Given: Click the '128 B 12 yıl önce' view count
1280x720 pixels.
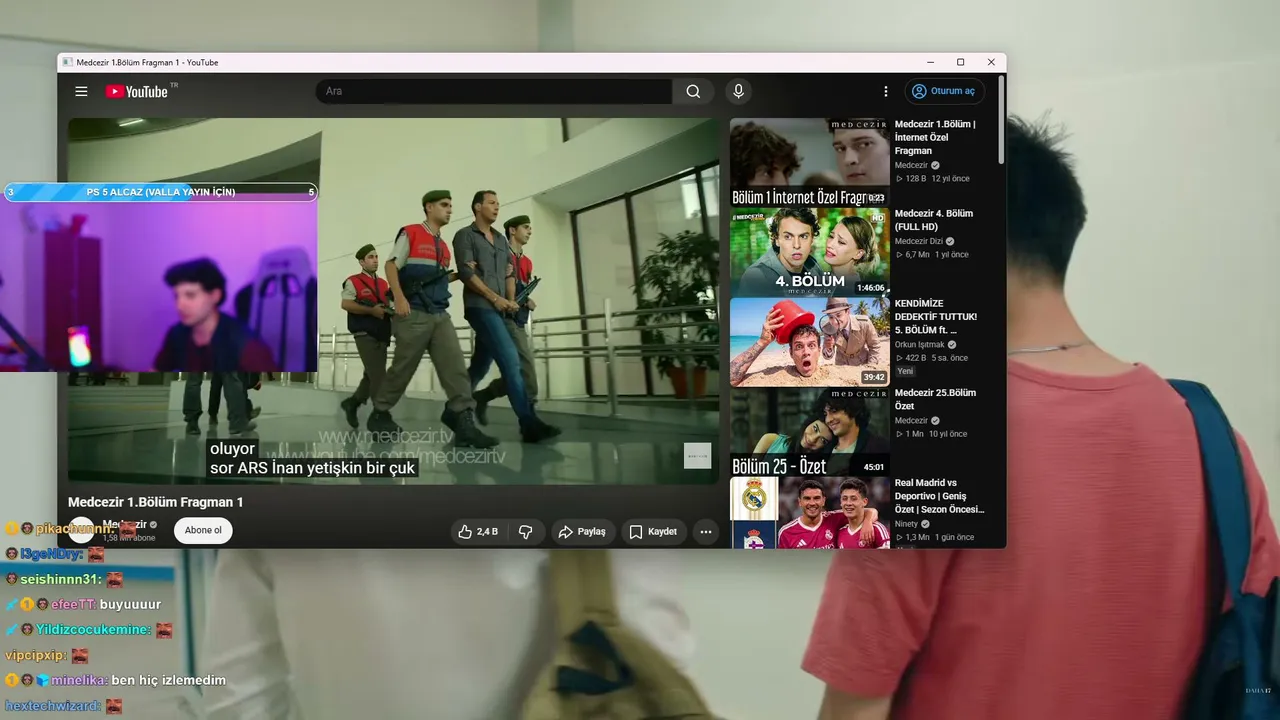Looking at the screenshot, I should 932,179.
